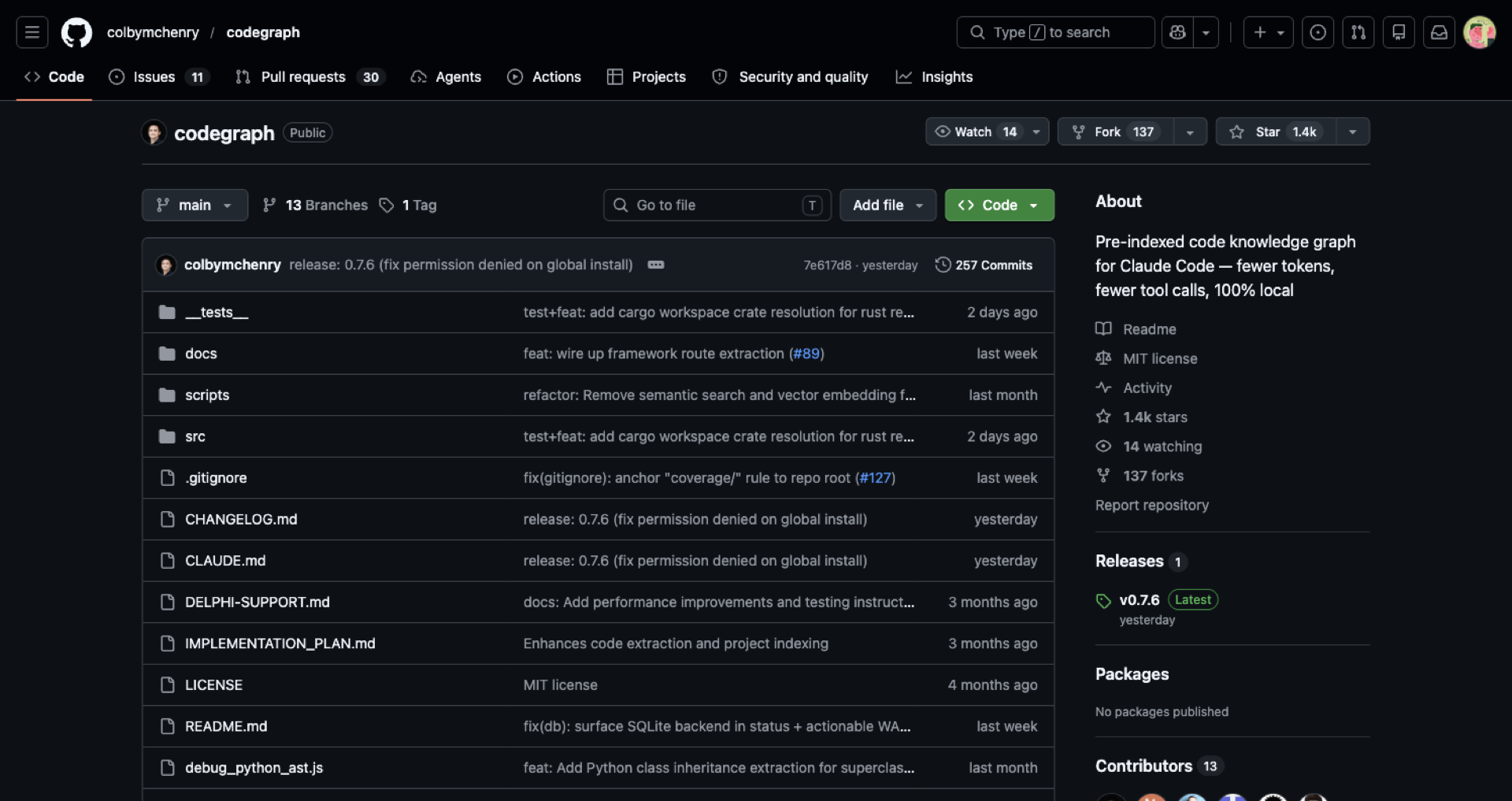The height and width of the screenshot is (801, 1512).
Task: Open CHANGELOG.md file
Action: tap(241, 520)
